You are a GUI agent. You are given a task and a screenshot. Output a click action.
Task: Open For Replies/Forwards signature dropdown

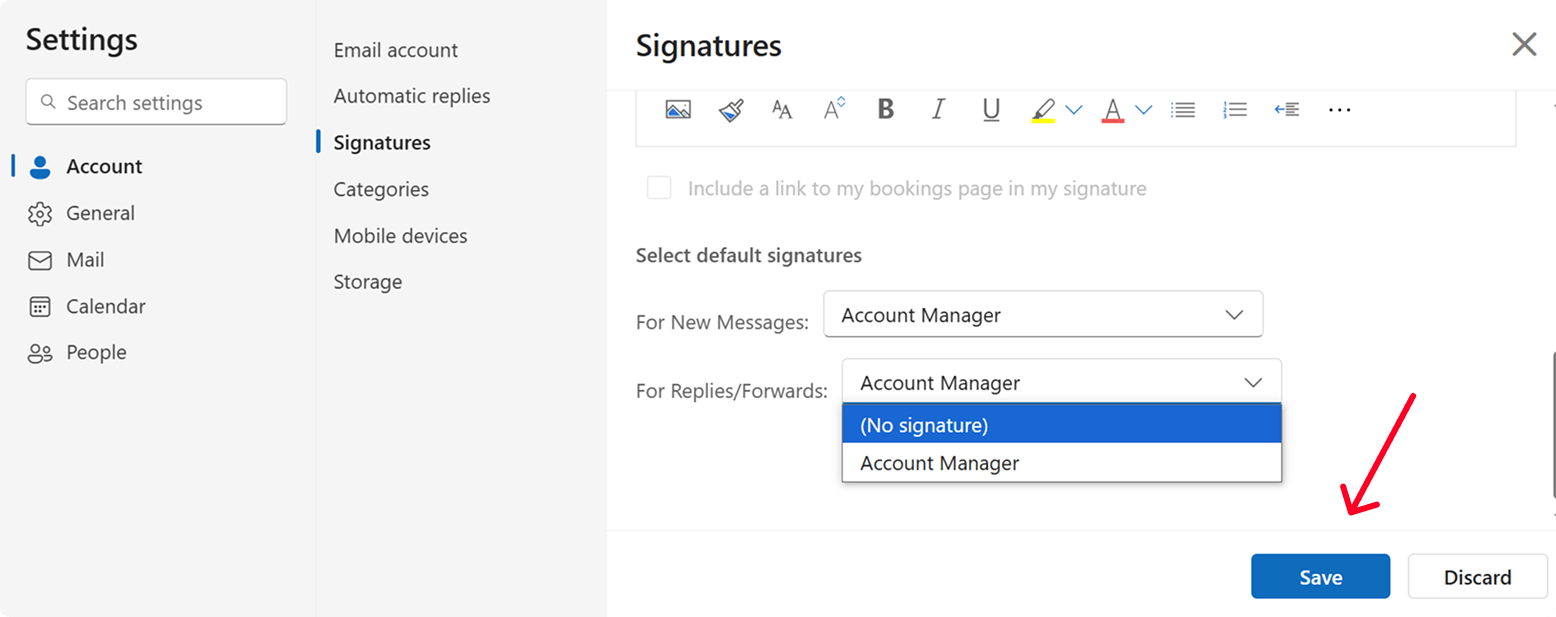coord(1061,383)
